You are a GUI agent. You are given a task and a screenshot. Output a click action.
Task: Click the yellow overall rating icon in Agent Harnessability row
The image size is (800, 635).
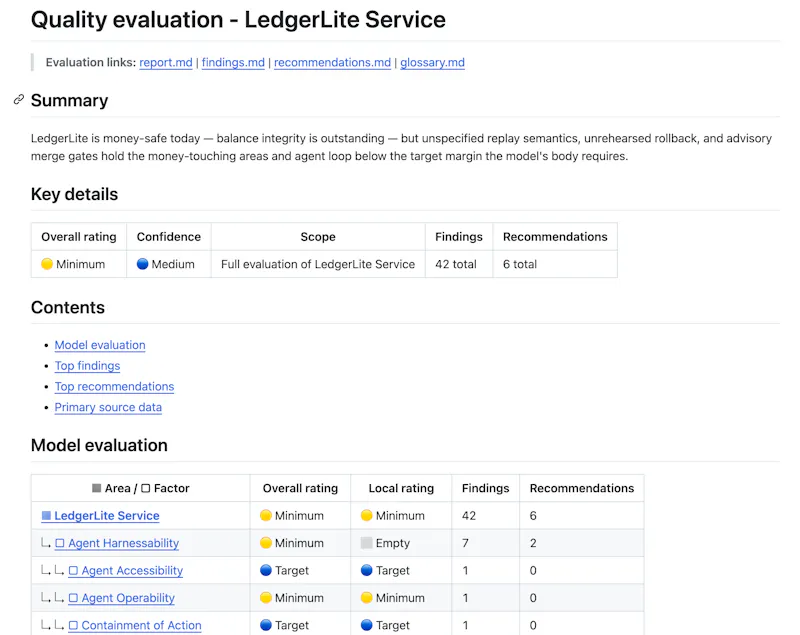(265, 543)
